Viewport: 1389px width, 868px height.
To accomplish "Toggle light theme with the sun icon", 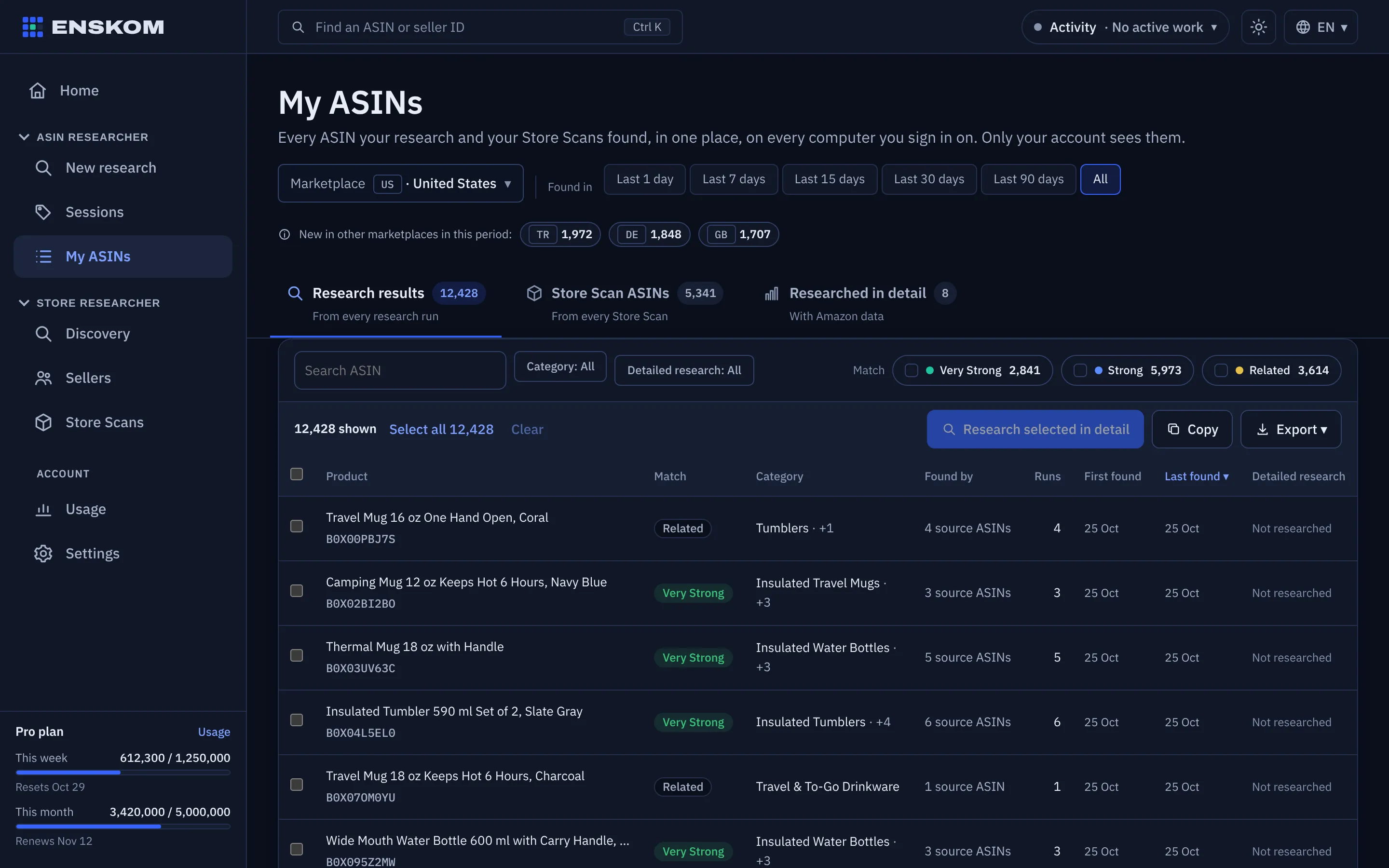I will tap(1259, 27).
